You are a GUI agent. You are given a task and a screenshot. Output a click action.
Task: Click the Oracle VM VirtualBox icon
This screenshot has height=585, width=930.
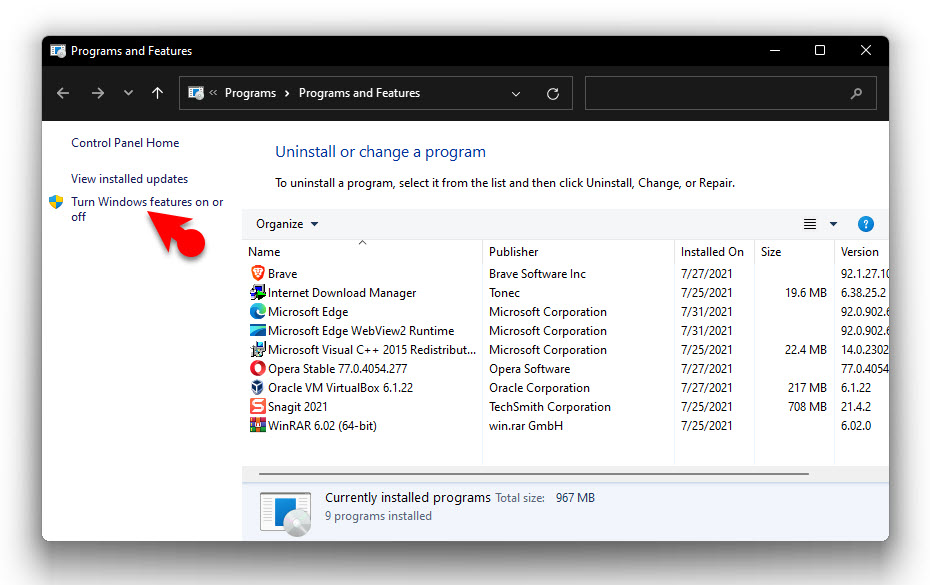[257, 387]
